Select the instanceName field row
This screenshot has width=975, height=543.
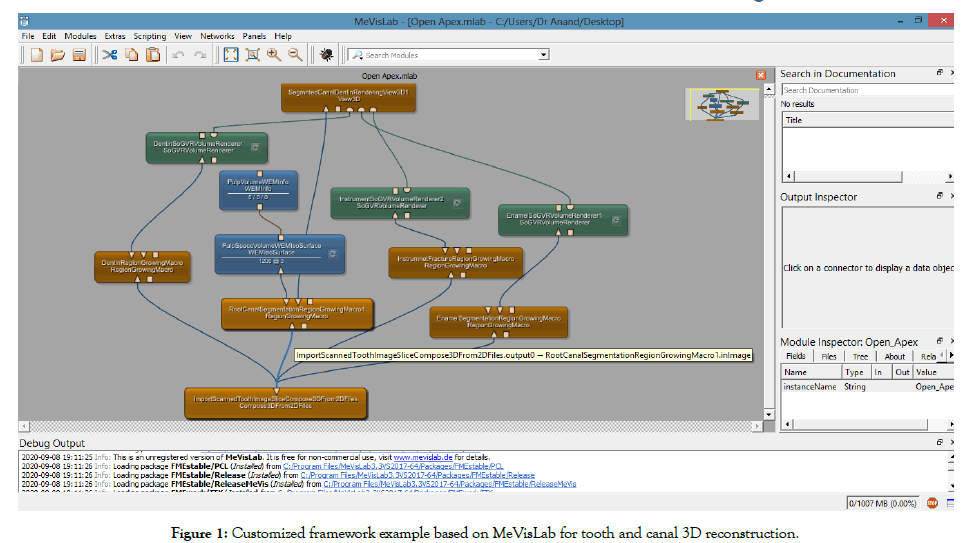867,387
